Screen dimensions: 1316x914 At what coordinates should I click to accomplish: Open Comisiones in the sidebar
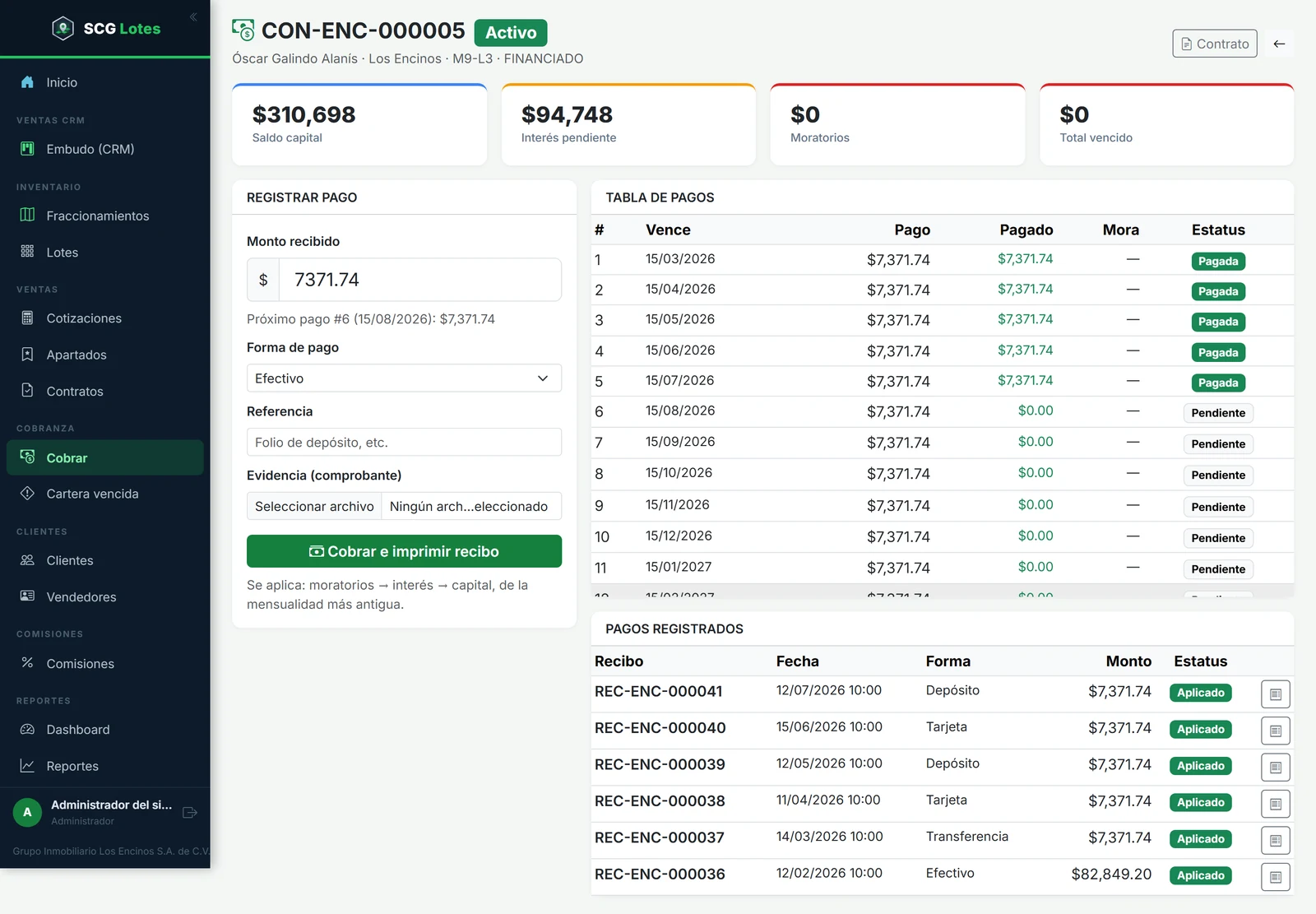[x=105, y=664]
